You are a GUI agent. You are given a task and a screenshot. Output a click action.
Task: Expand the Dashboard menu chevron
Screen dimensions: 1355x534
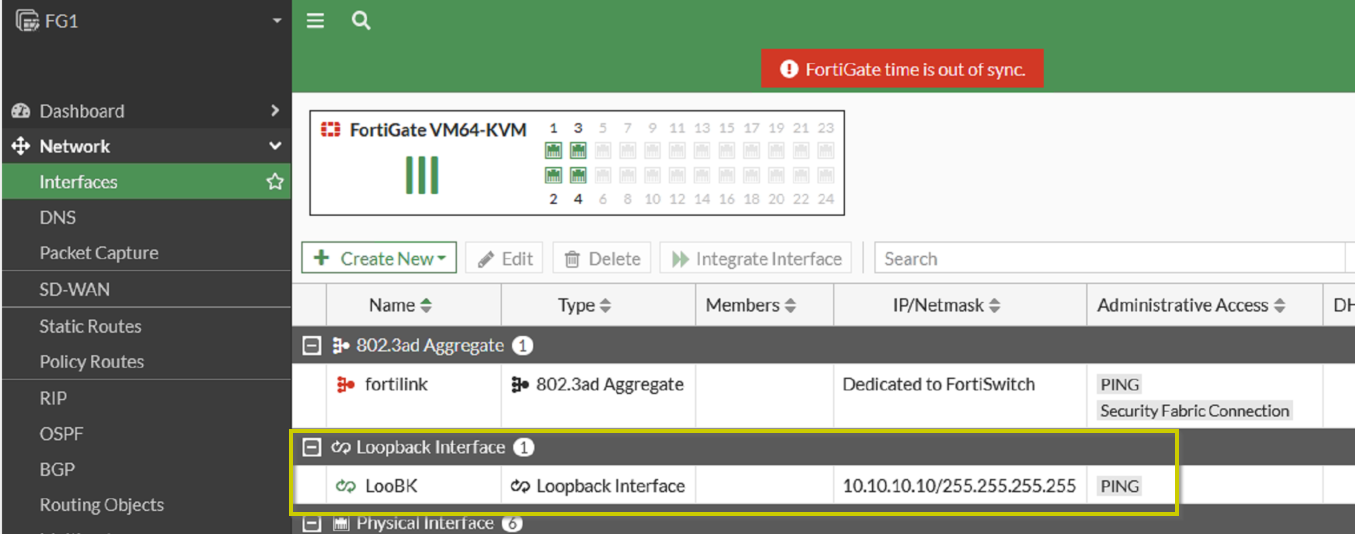tap(275, 111)
